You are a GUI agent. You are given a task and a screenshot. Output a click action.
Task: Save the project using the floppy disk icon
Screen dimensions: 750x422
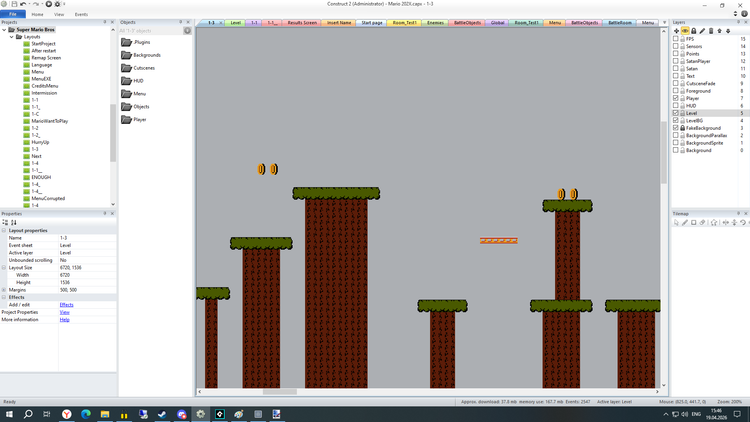click(x=14, y=4)
